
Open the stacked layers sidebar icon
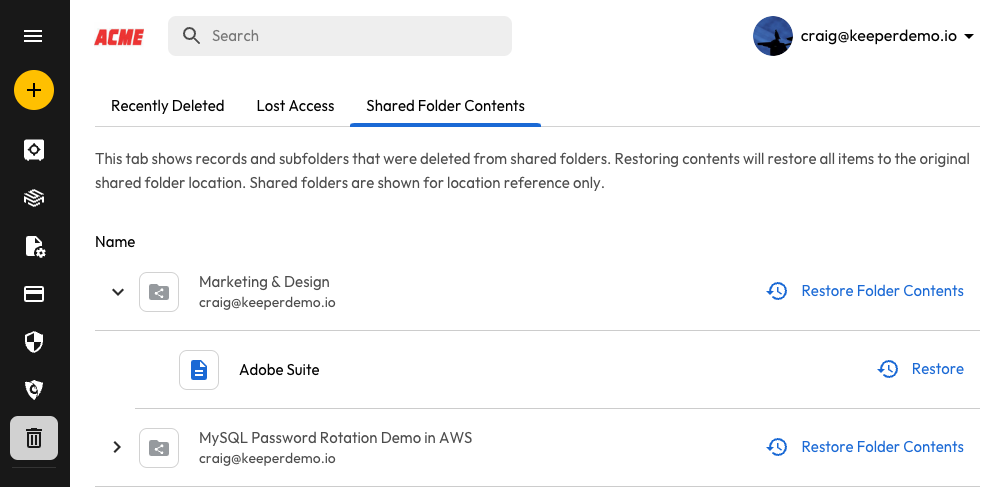tap(33, 198)
